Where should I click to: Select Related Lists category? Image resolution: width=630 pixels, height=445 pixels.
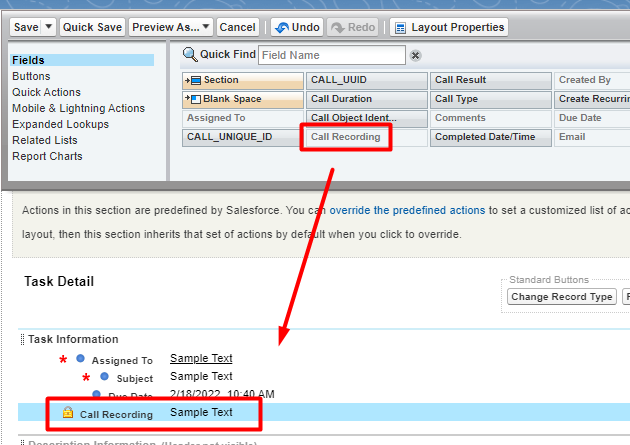click(45, 140)
